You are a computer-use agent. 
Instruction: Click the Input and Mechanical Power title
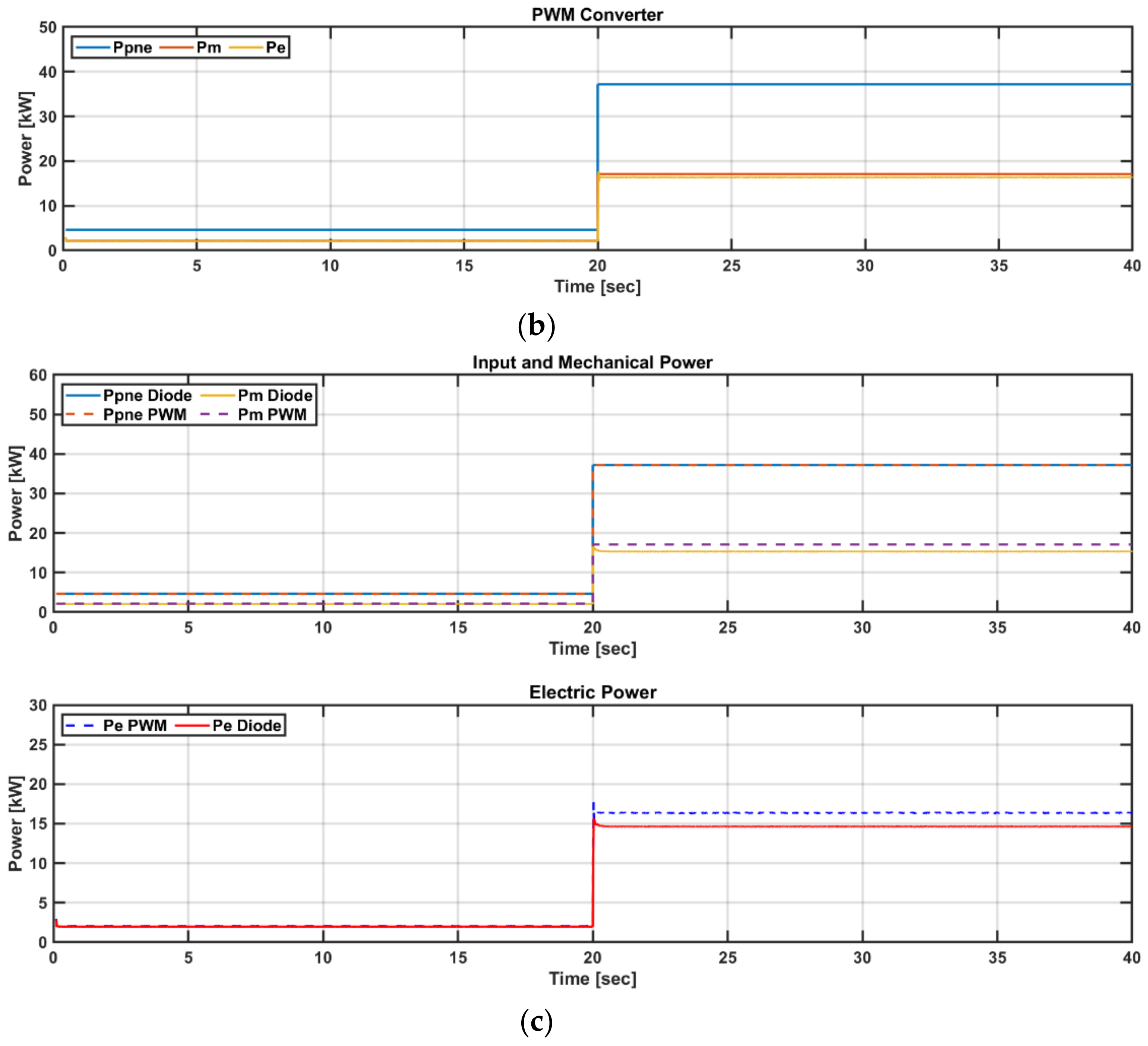592,362
